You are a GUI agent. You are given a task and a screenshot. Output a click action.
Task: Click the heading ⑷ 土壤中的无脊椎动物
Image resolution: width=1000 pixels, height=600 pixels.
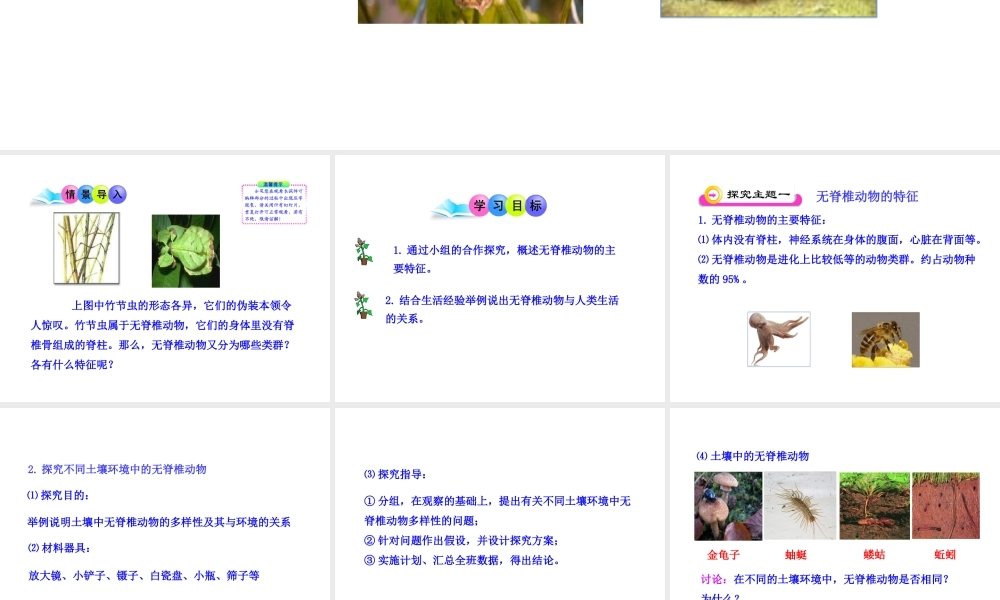tap(753, 456)
